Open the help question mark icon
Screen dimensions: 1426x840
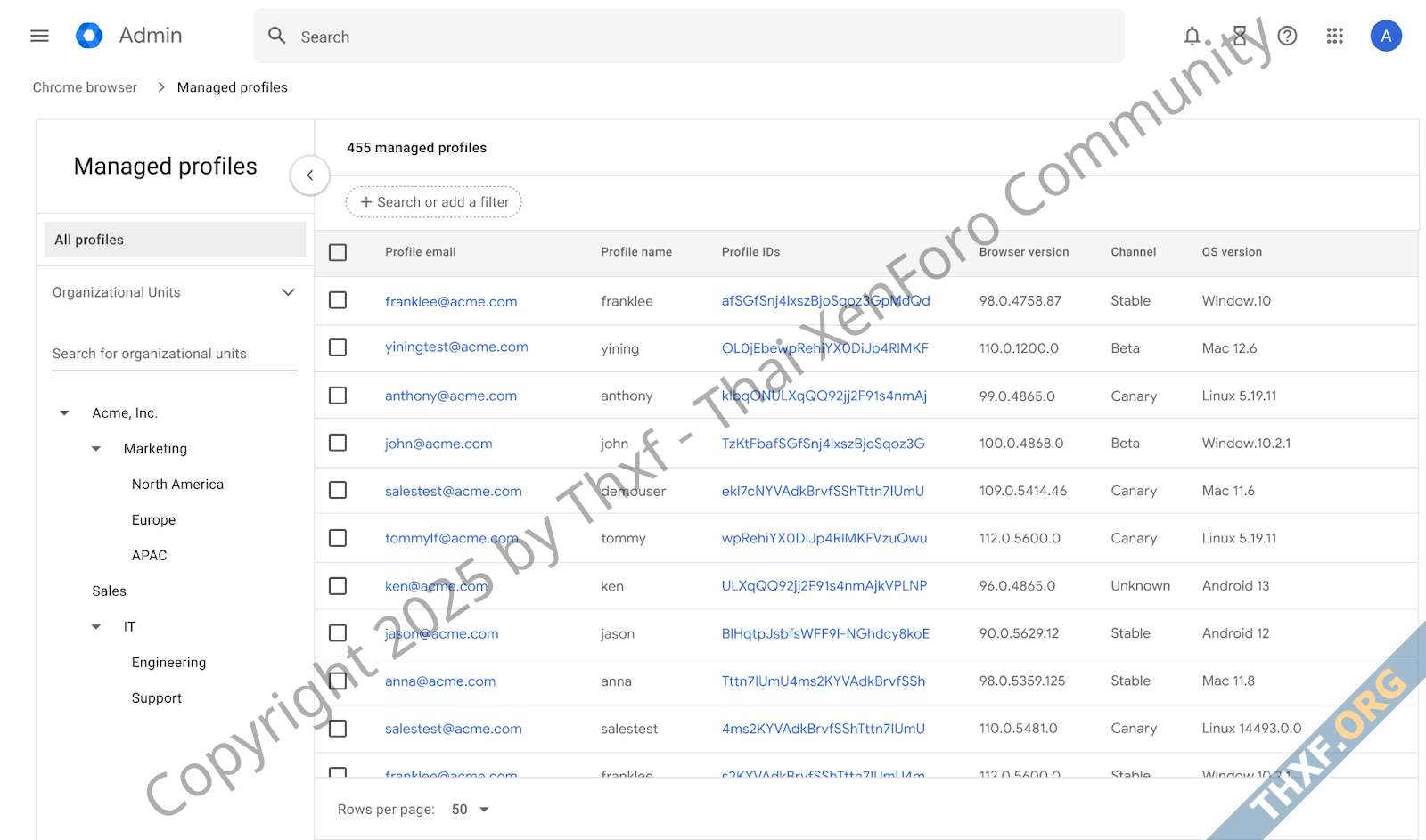pos(1287,36)
